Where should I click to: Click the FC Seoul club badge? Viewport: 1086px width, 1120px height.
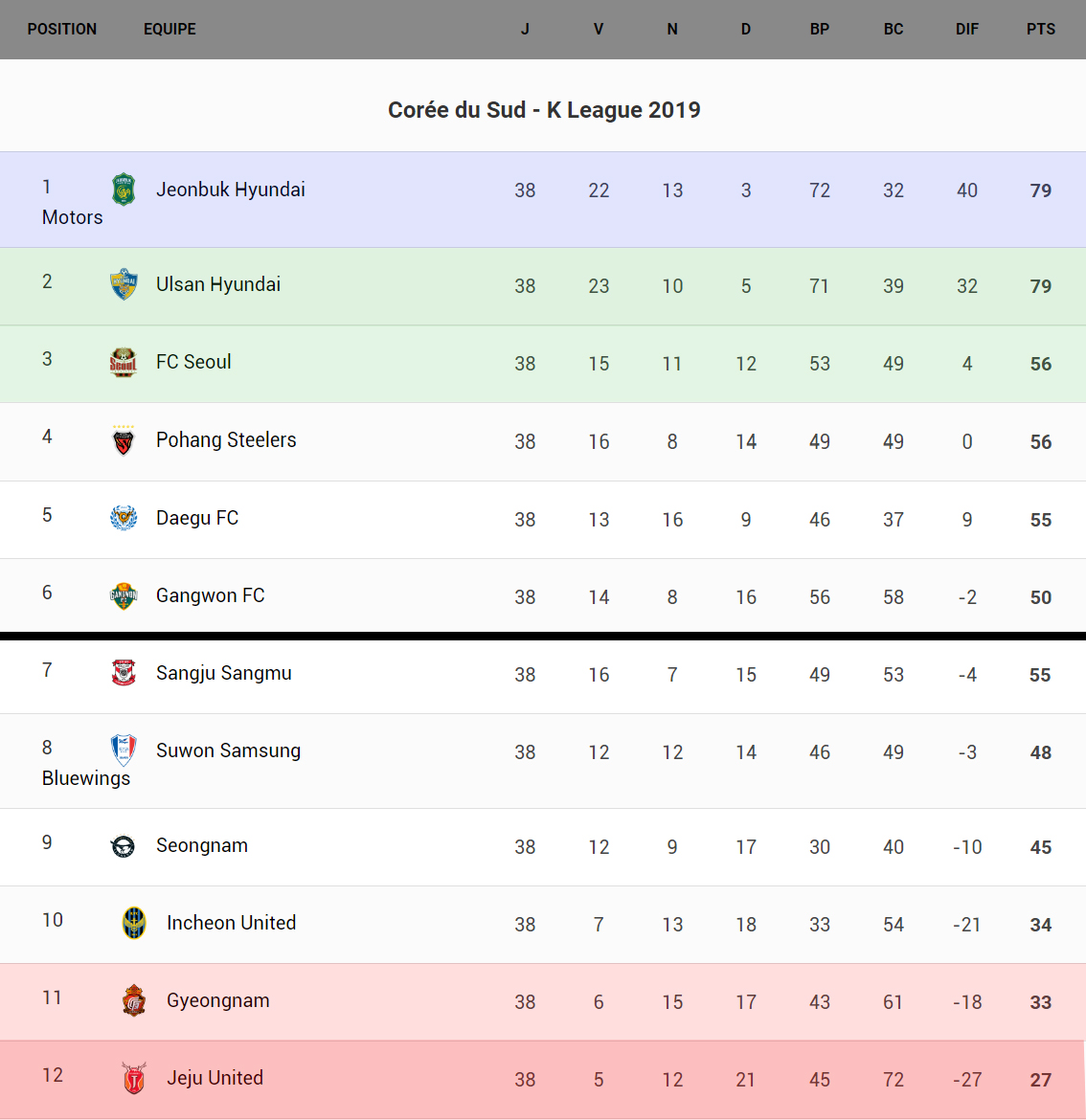pyautogui.click(x=124, y=362)
